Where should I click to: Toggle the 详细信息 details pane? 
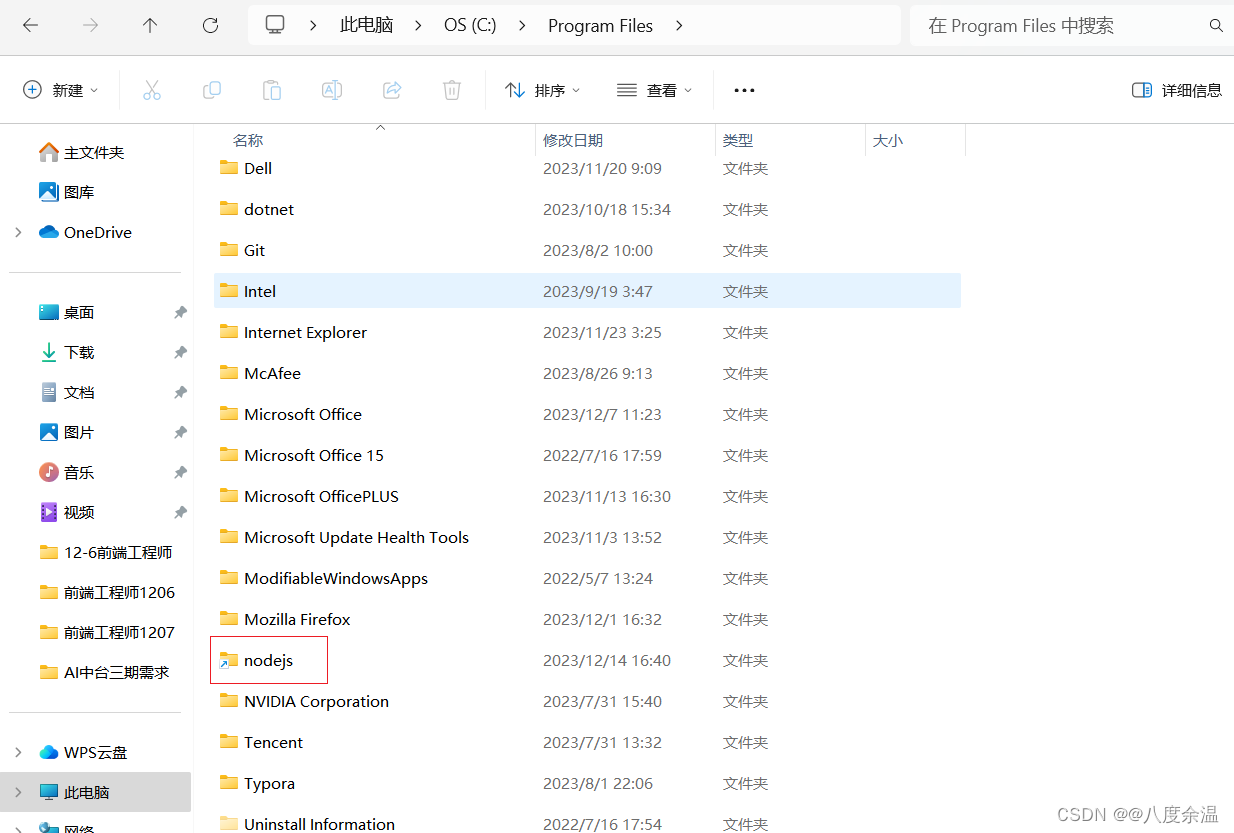click(x=1177, y=90)
